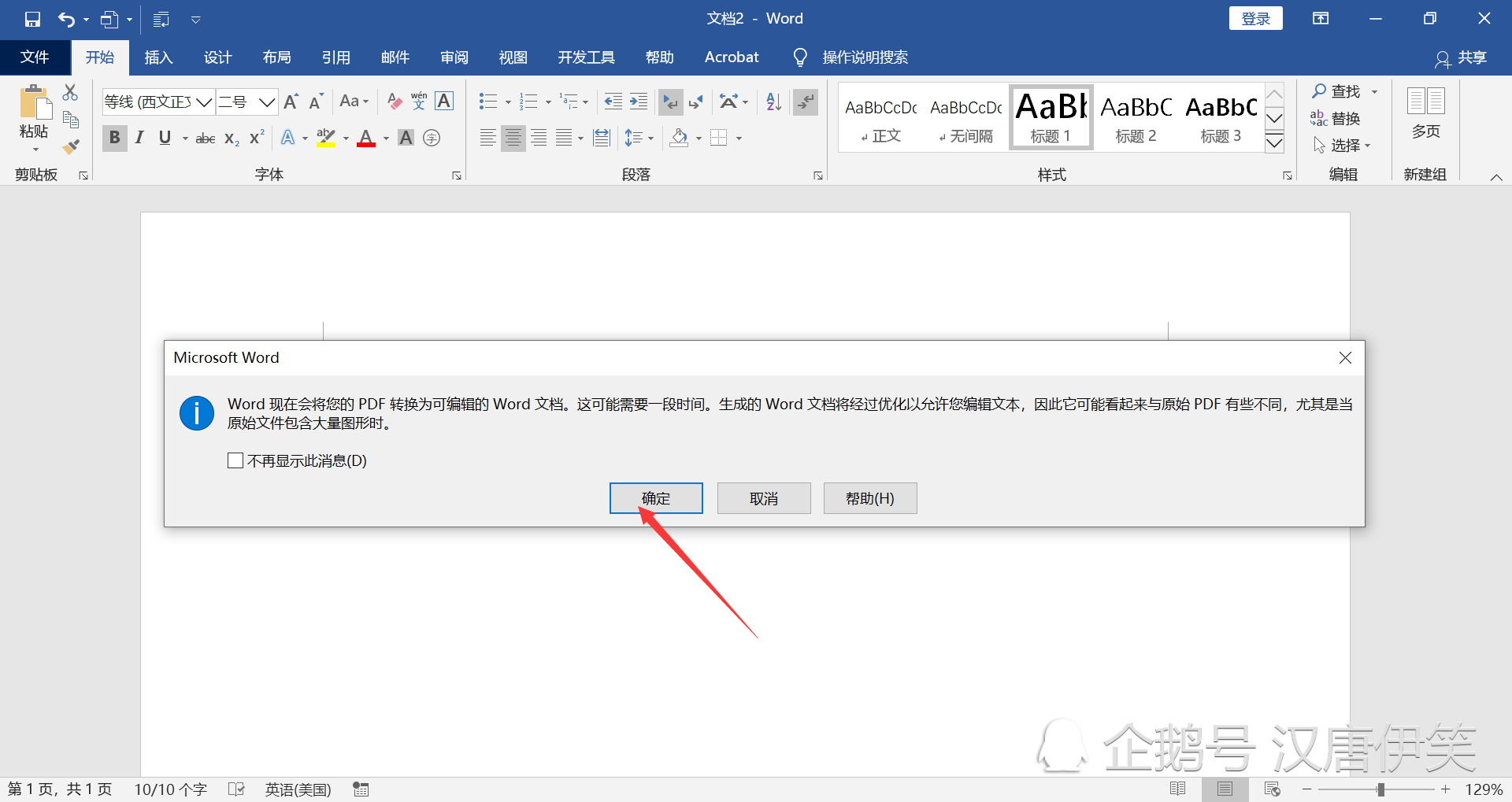
Task: Sort paragraphs using the sort icon
Action: (773, 102)
